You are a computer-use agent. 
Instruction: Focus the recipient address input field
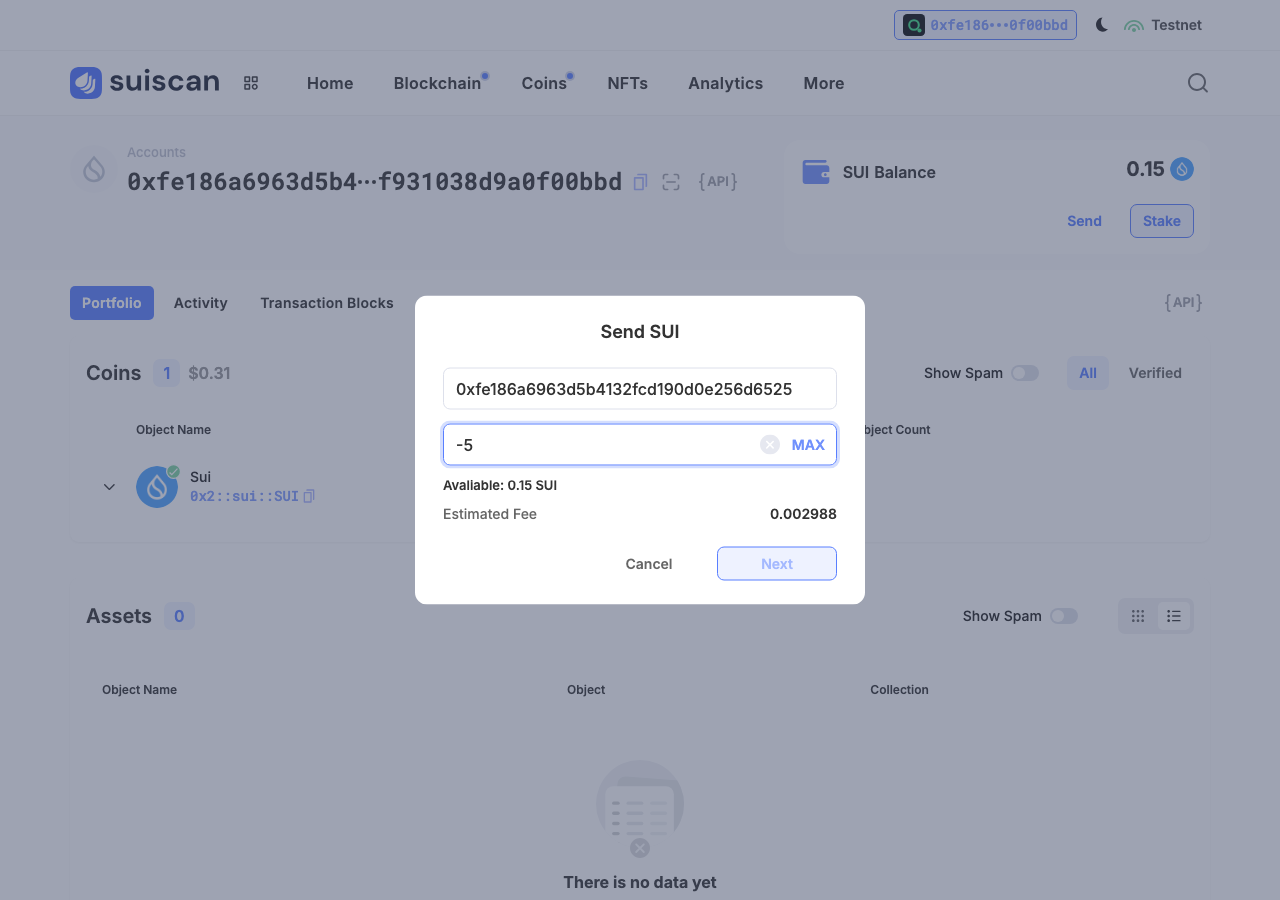point(640,389)
